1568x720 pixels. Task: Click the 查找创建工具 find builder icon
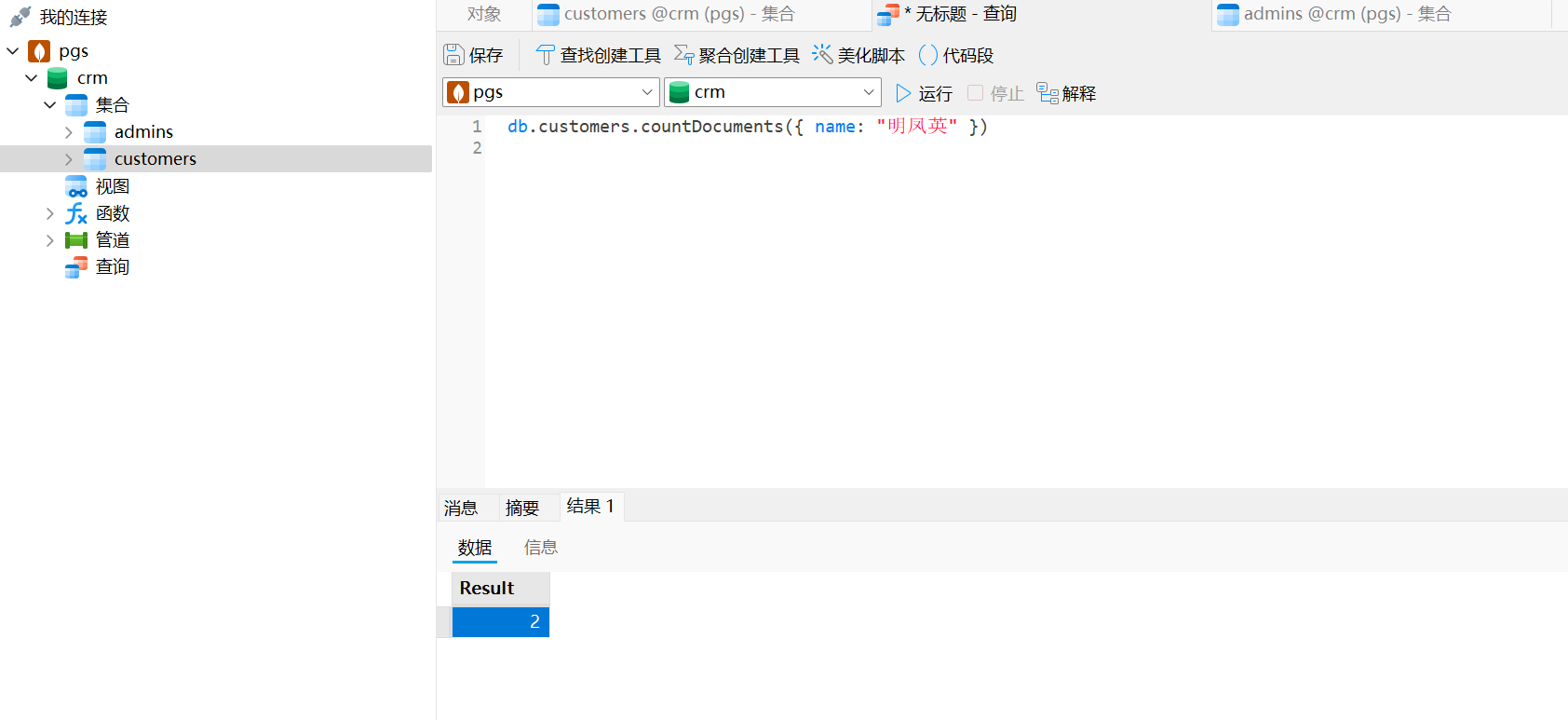click(546, 55)
